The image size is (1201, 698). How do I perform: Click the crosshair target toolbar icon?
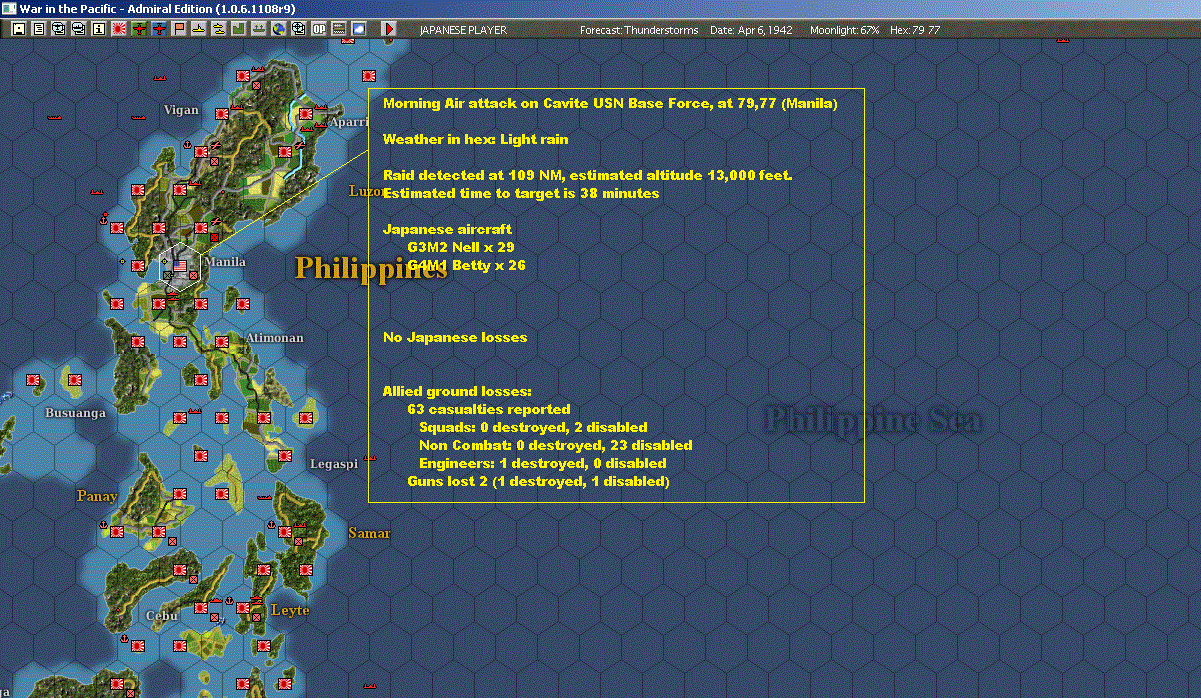[298, 29]
